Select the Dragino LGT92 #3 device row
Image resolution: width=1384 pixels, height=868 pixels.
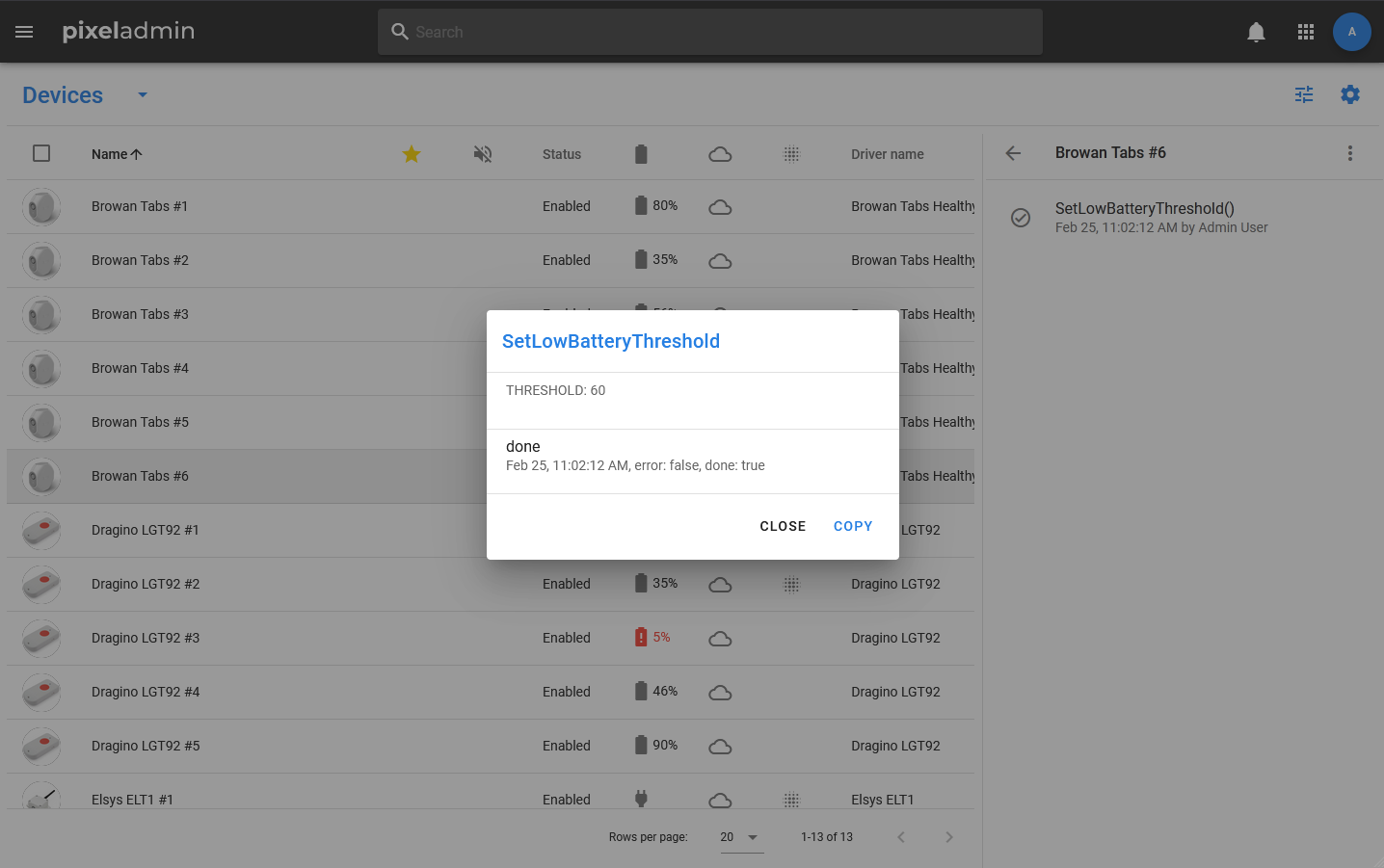pos(145,638)
